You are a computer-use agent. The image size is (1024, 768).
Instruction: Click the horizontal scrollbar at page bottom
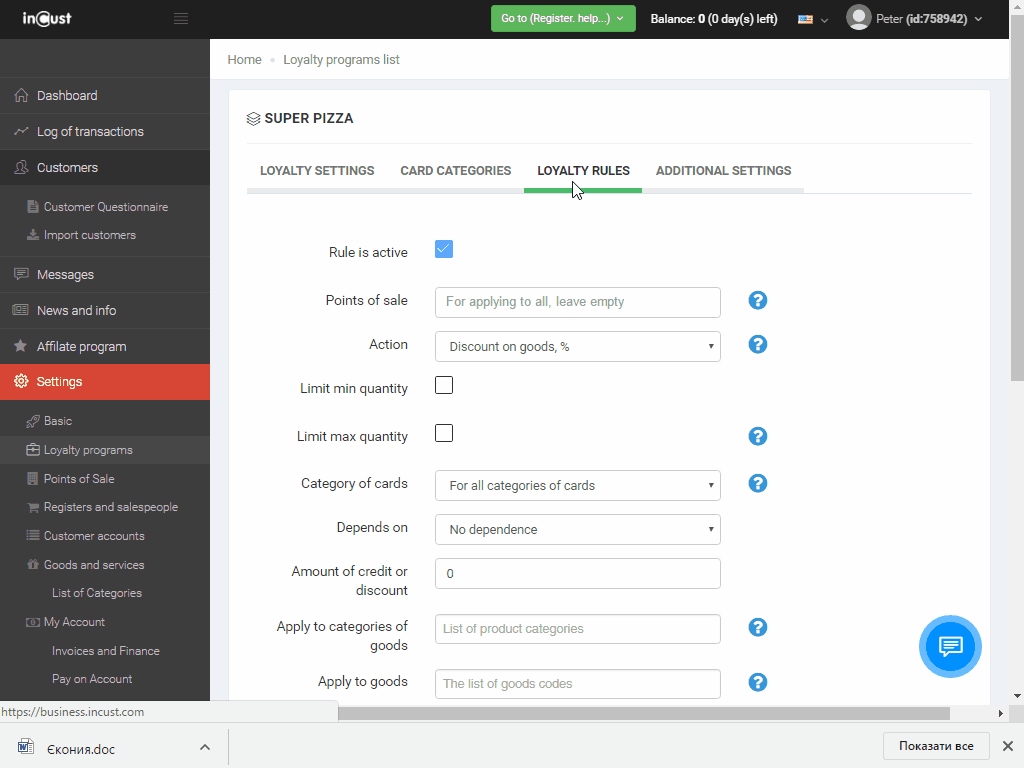coord(642,713)
